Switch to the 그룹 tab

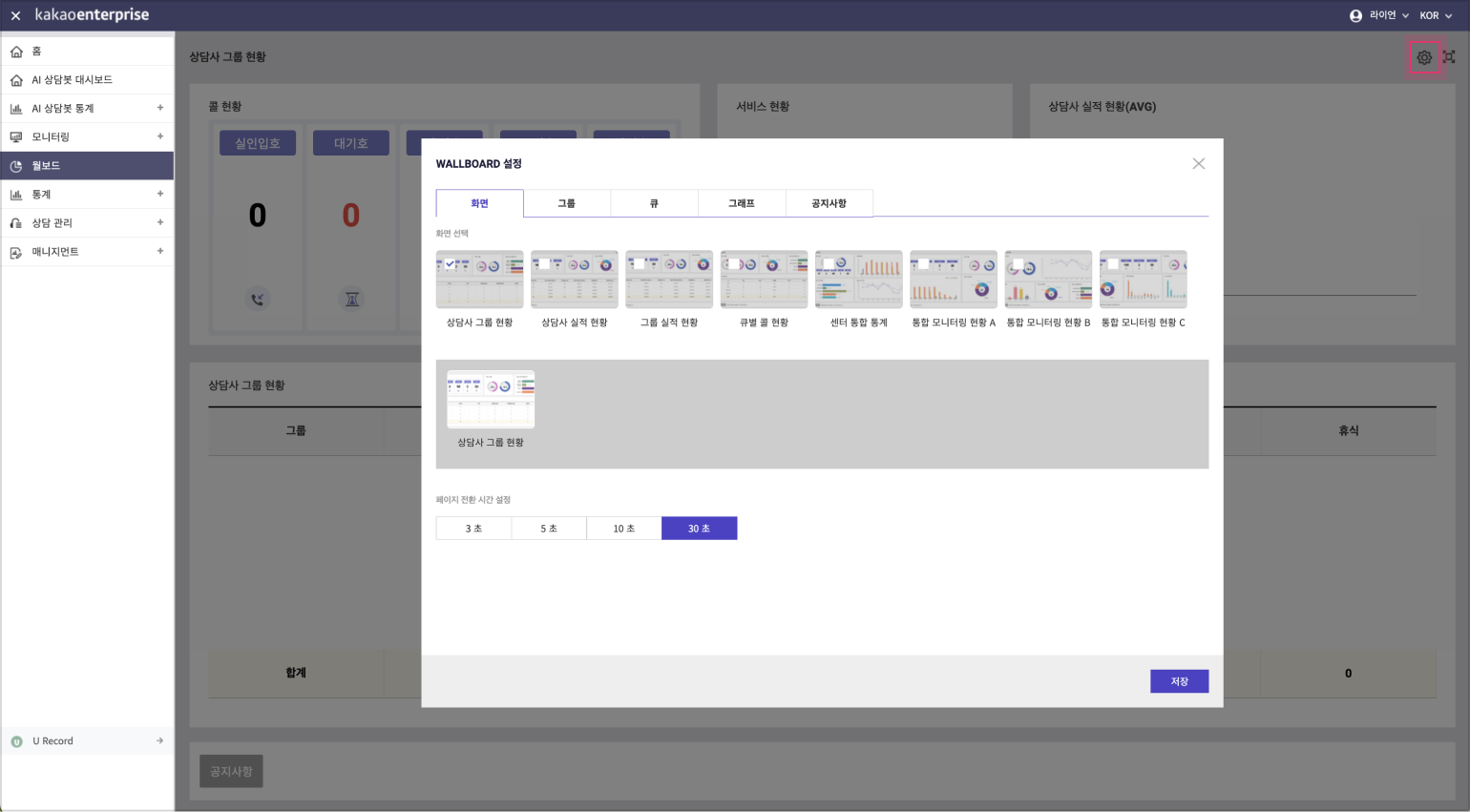point(566,203)
